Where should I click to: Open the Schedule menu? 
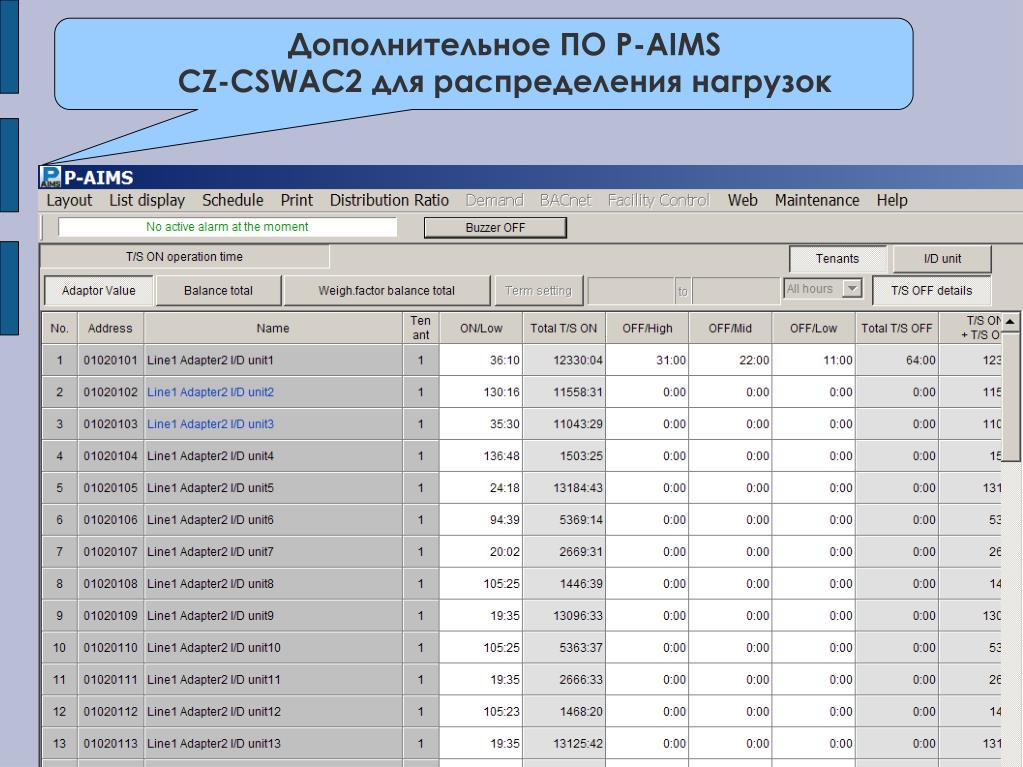[x=232, y=200]
